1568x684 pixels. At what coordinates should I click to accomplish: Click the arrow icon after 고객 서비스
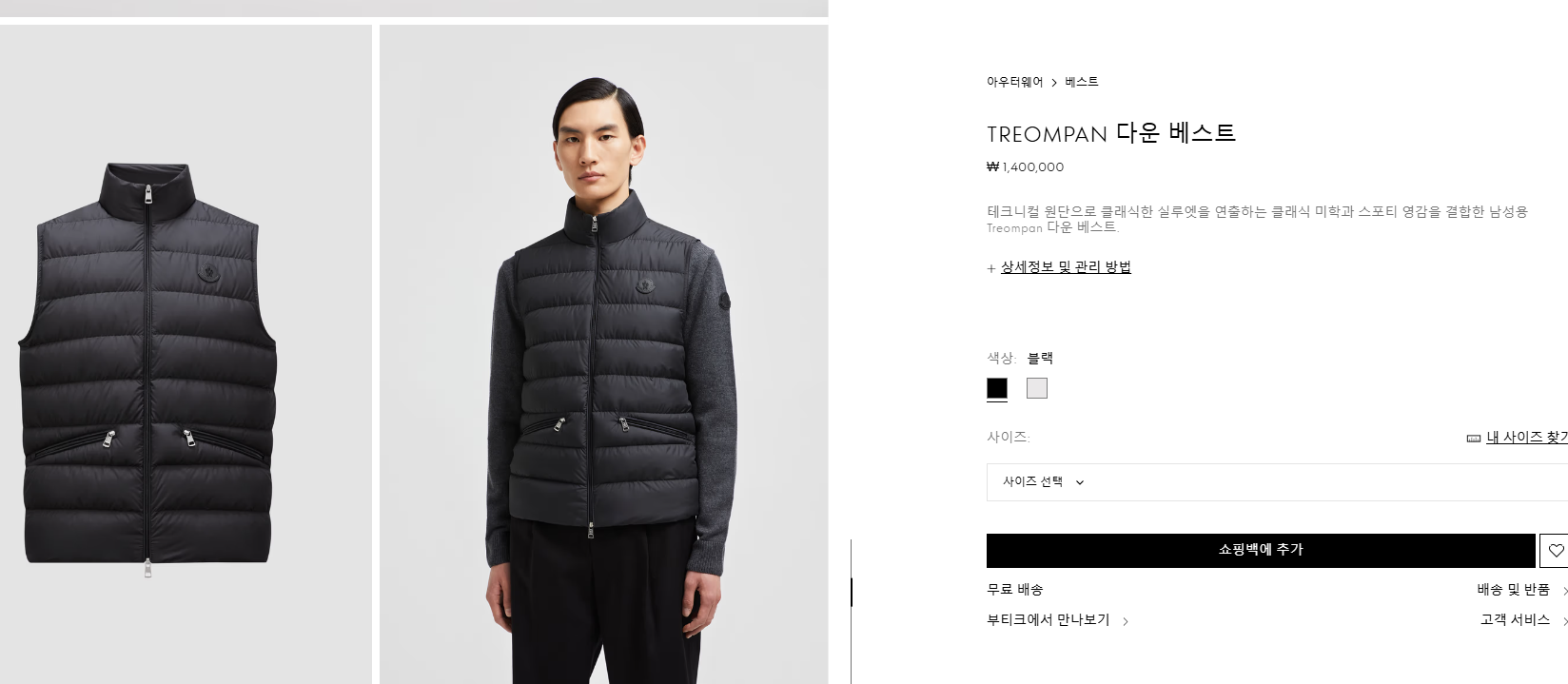click(x=1564, y=621)
